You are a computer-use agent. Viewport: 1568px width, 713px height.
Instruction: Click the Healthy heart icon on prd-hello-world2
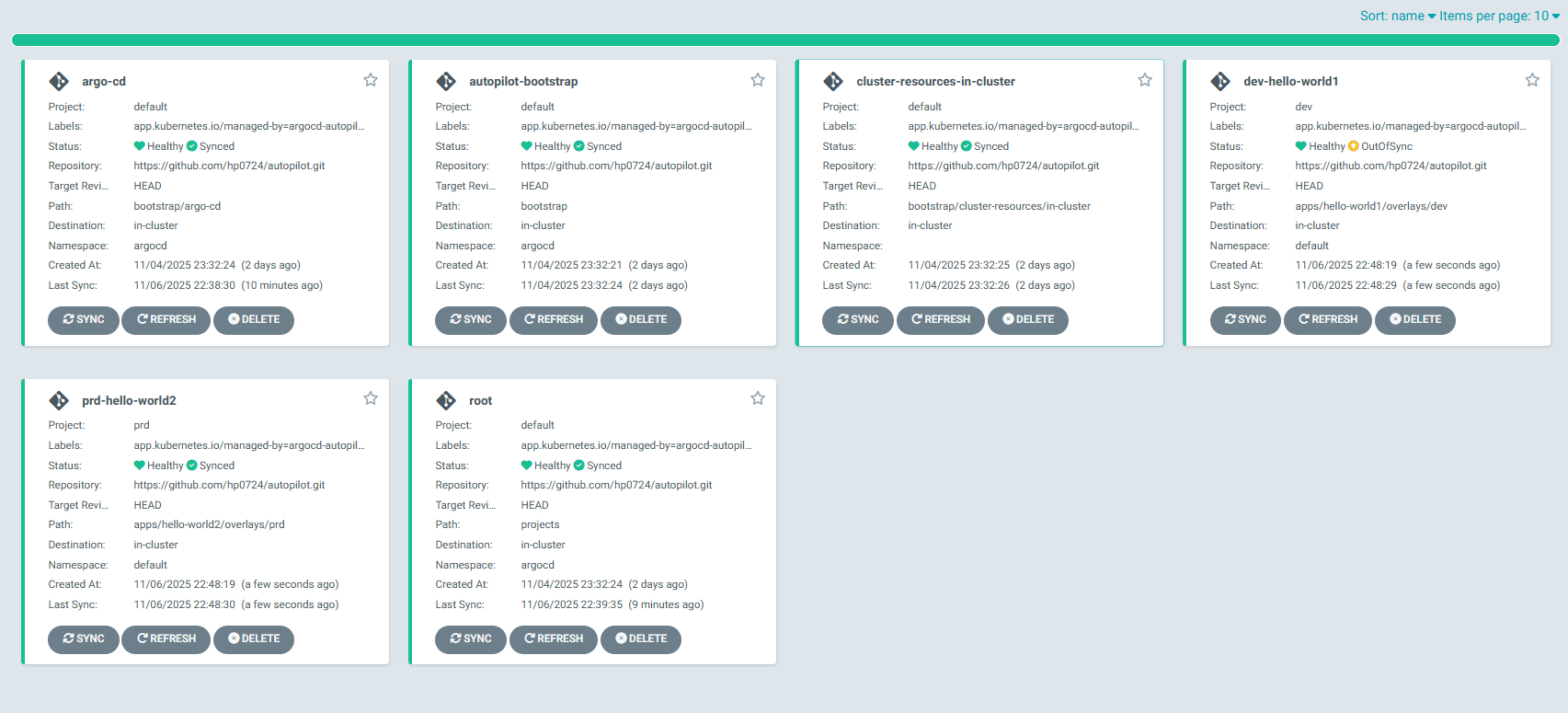tap(140, 466)
